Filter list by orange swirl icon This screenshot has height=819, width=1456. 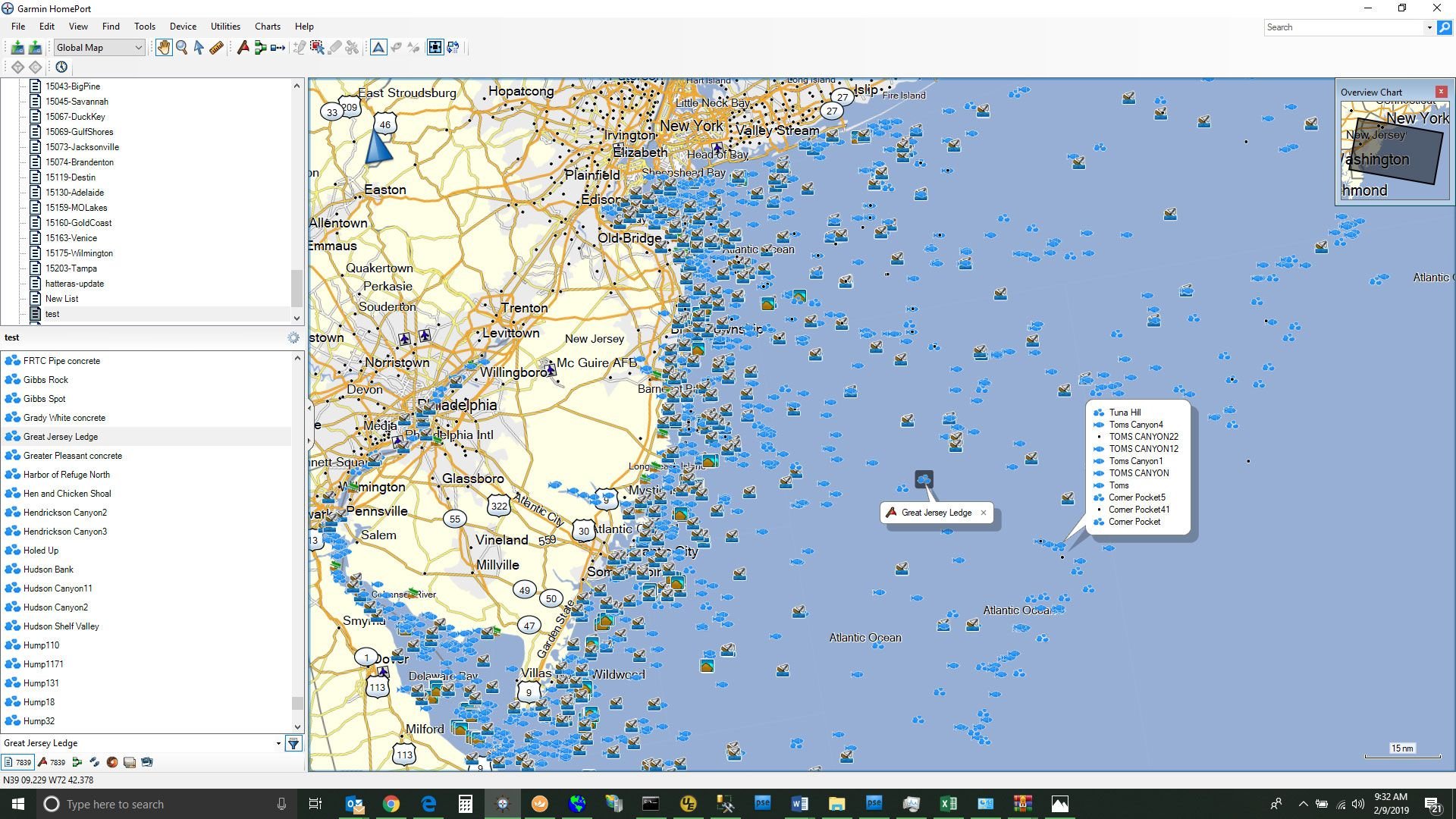112,763
